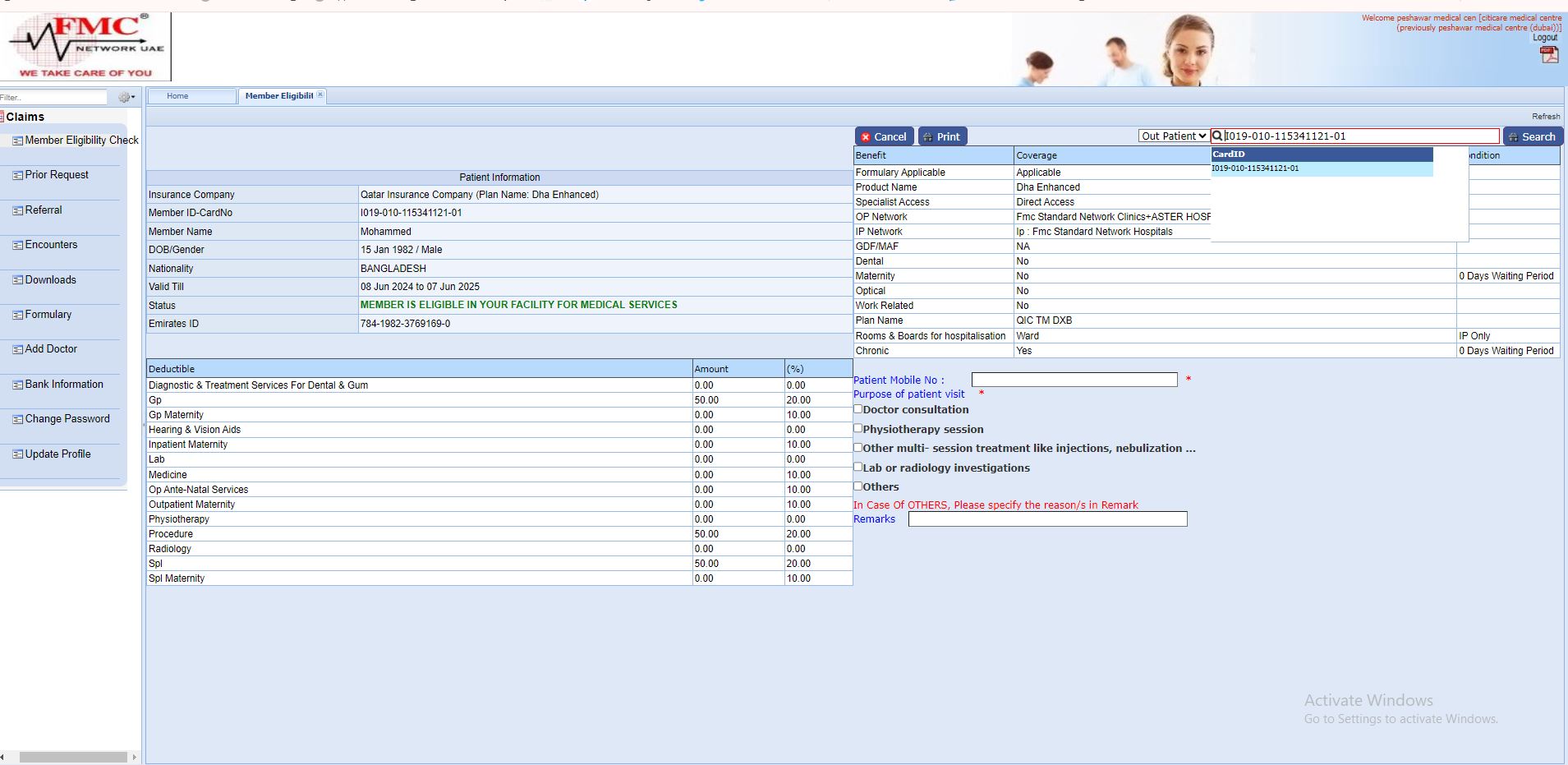The image size is (1568, 765).
Task: Close the Member Eligibility tab
Action: click(320, 95)
